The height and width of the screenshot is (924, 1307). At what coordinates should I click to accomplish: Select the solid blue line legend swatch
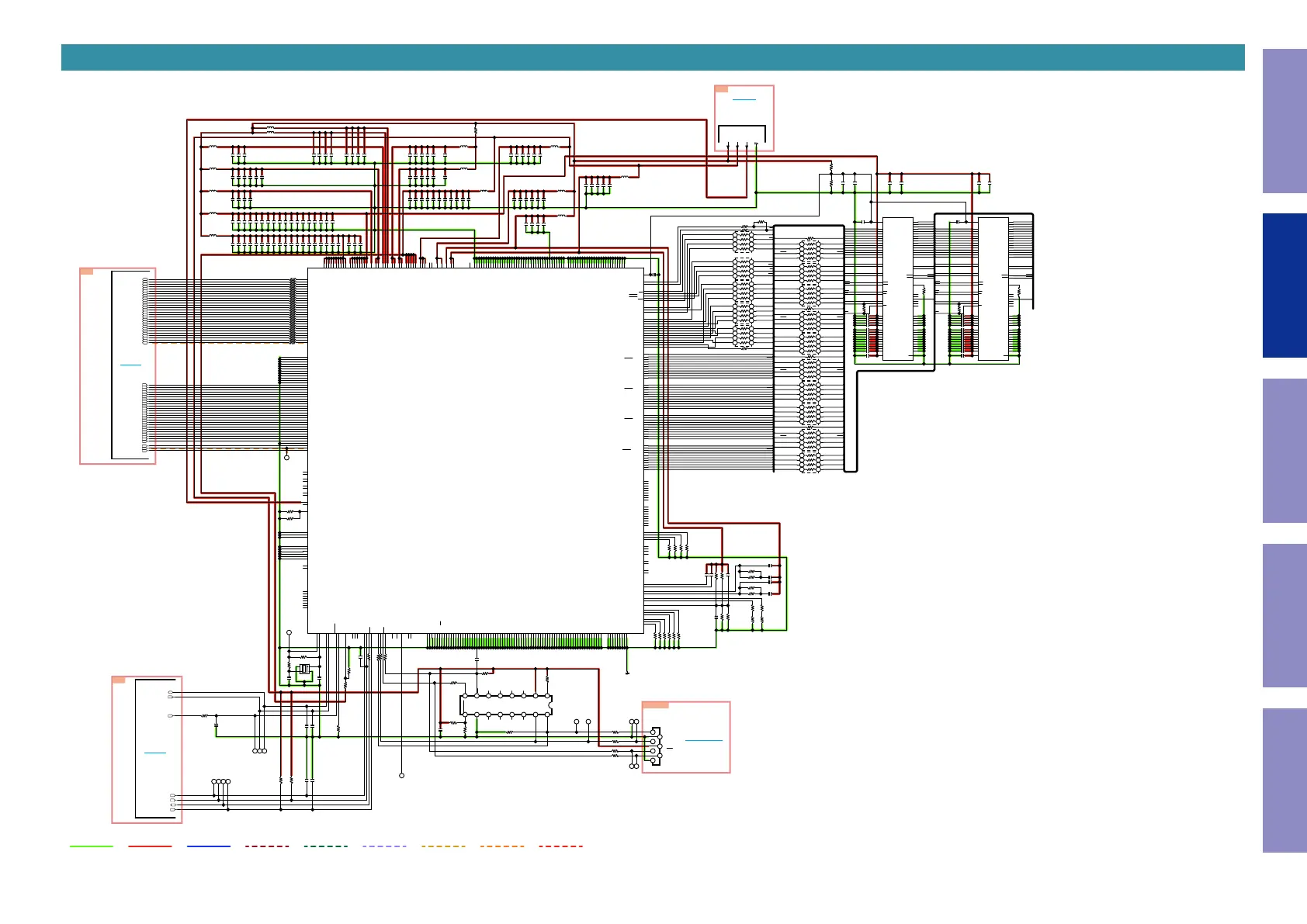(x=209, y=846)
